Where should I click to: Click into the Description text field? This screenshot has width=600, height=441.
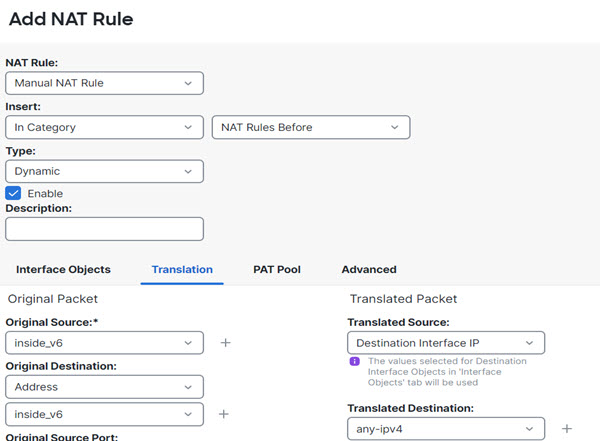(104, 229)
